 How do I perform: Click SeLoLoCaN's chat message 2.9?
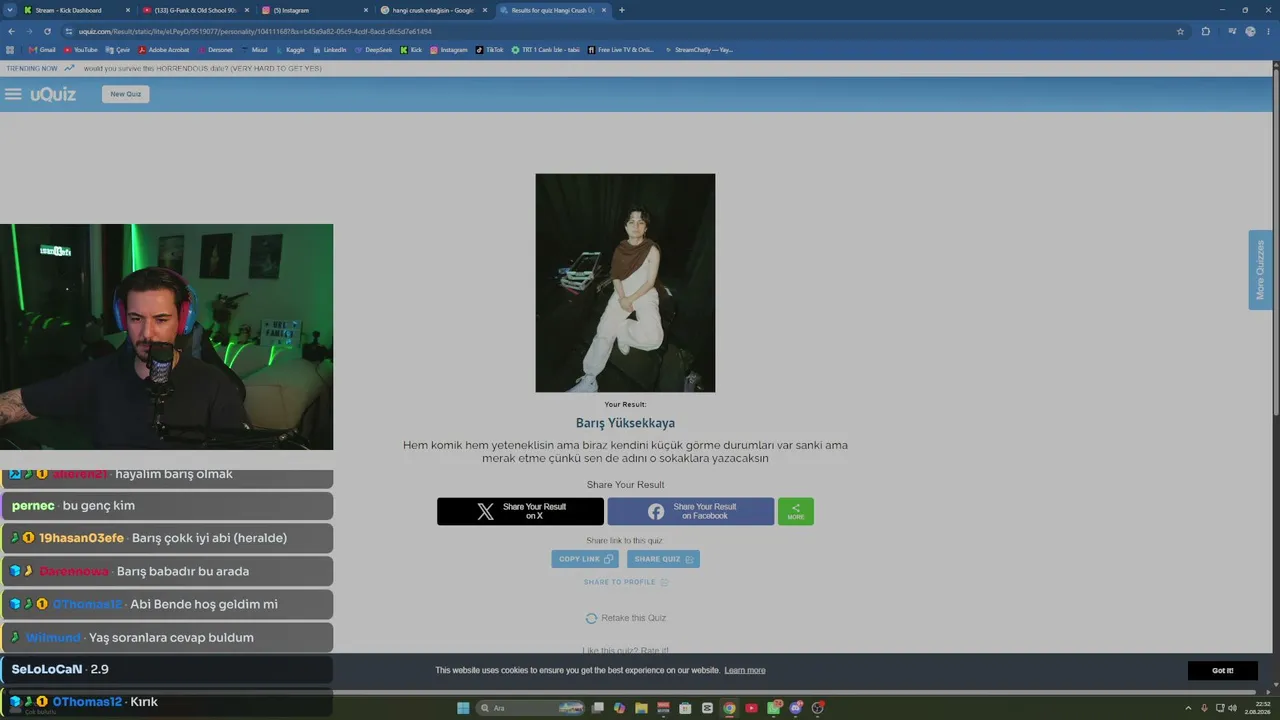click(167, 670)
